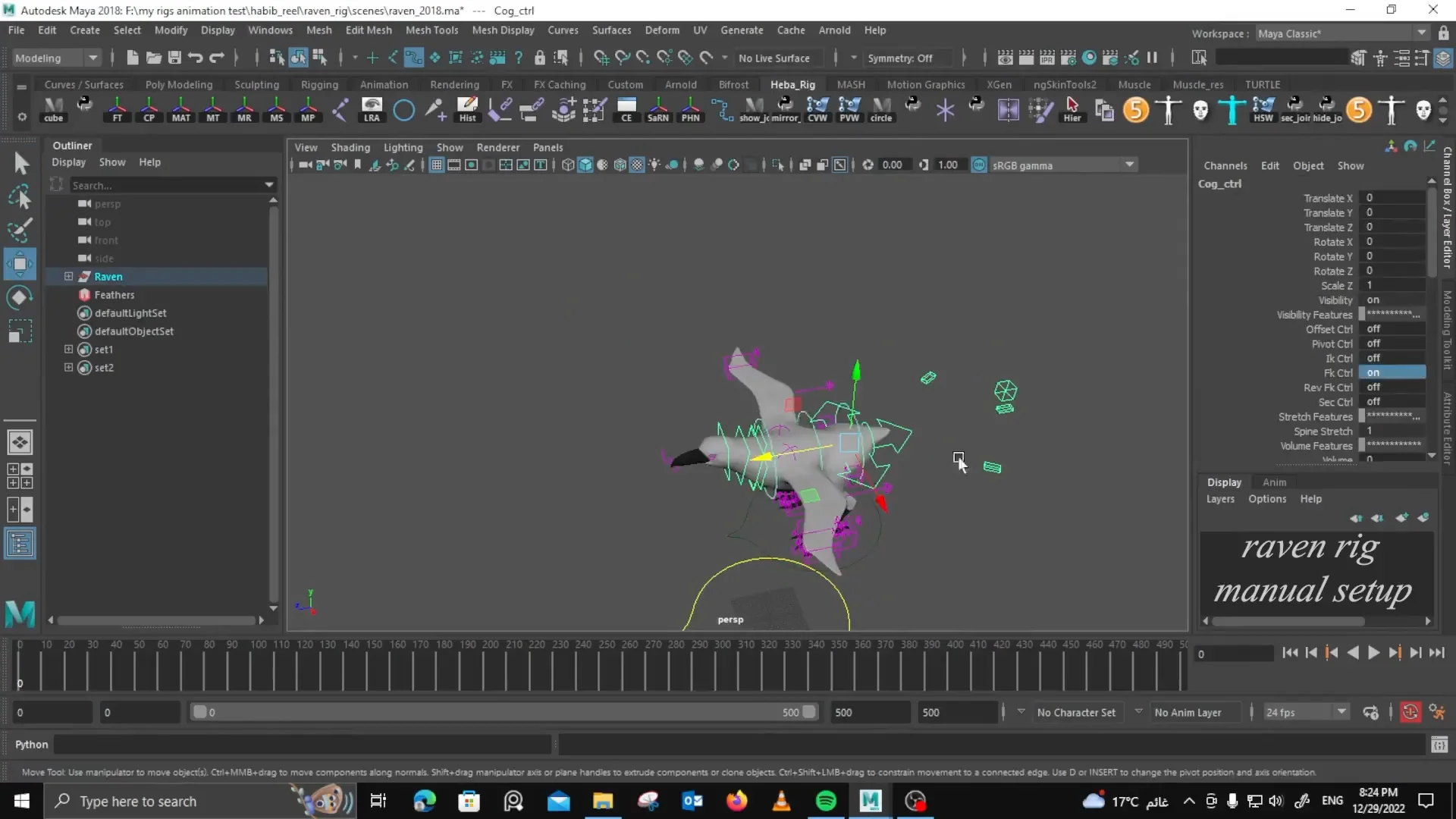Open the Anim tab in the layer editor
1456x819 pixels.
(x=1274, y=482)
